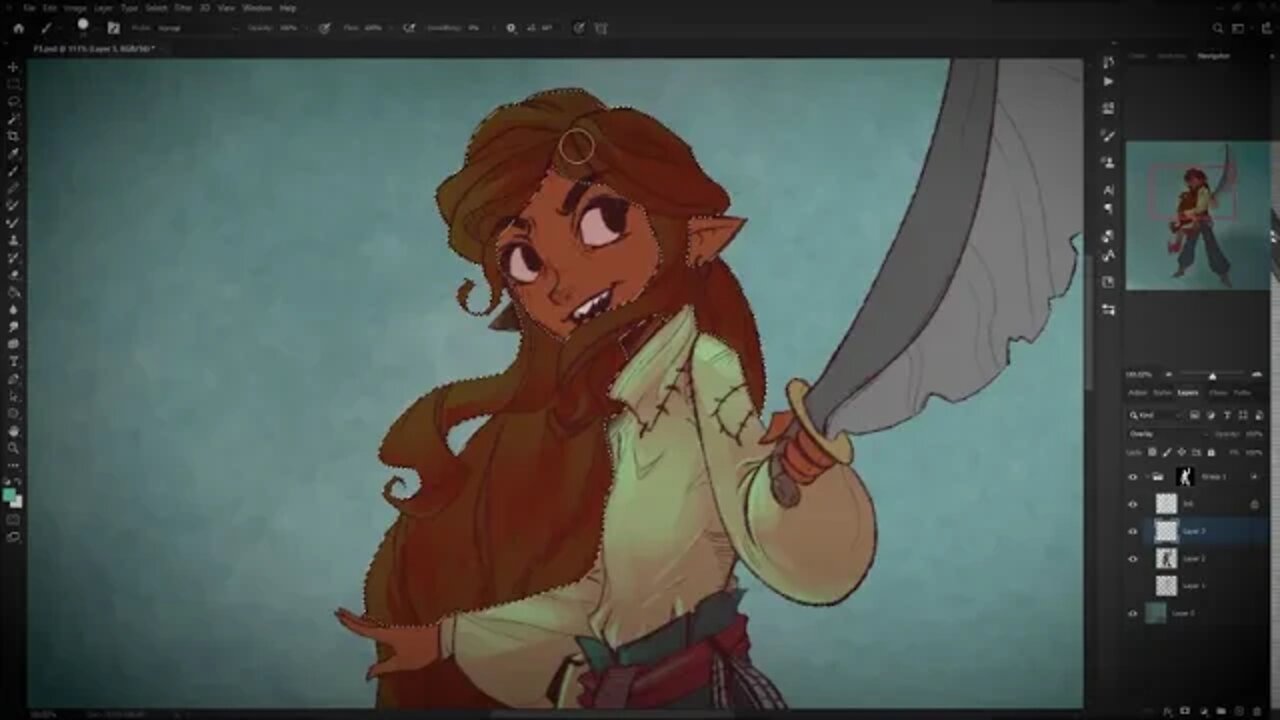The image size is (1280, 720).
Task: Open layer filter Kind dropdown
Action: tap(1155, 415)
